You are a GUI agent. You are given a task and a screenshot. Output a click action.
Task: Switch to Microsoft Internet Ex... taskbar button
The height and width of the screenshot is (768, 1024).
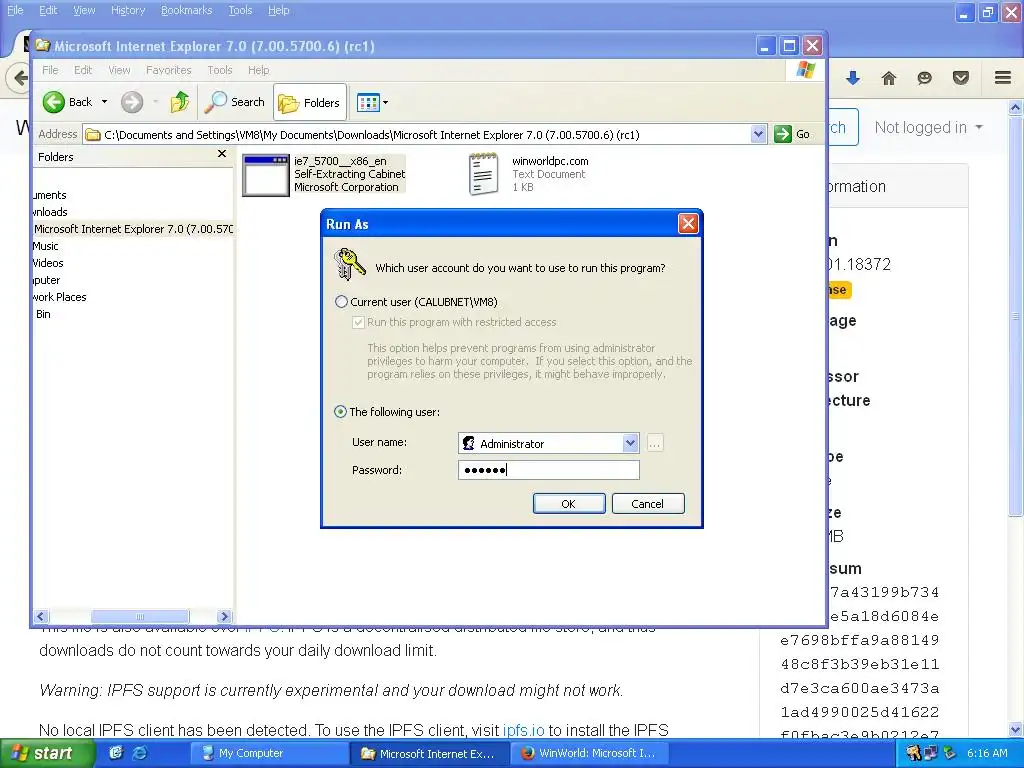(x=428, y=754)
